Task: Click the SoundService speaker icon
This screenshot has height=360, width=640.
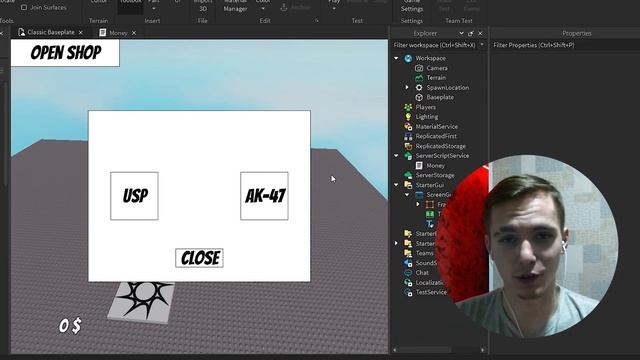Action: (408, 263)
